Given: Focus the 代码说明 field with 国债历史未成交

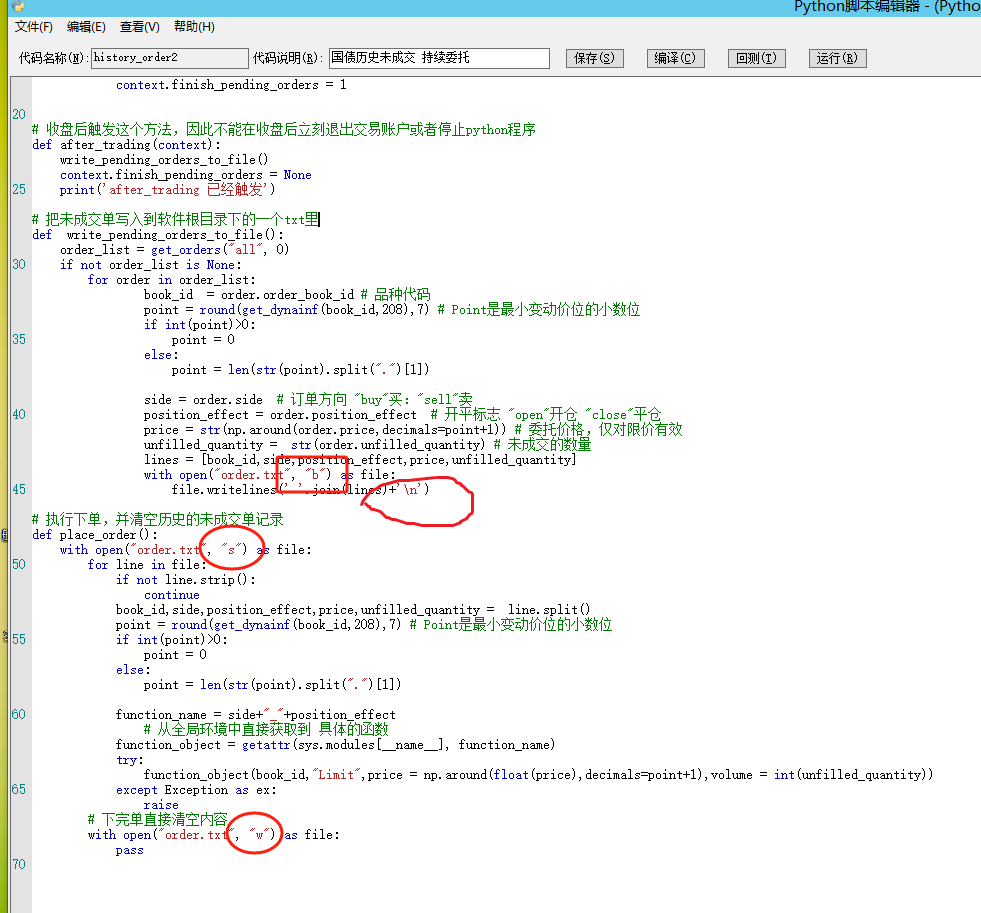Looking at the screenshot, I should [x=439, y=58].
